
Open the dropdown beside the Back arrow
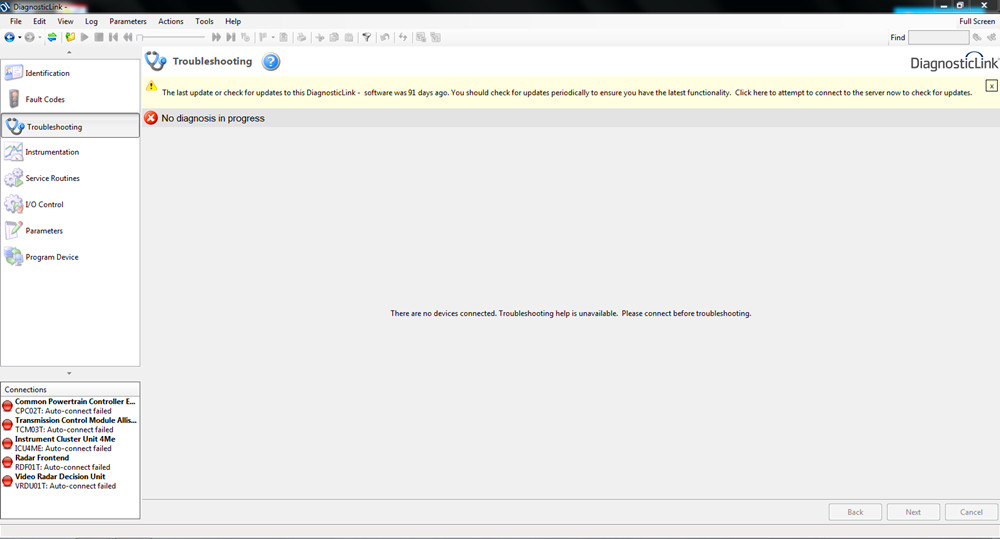click(x=20, y=38)
